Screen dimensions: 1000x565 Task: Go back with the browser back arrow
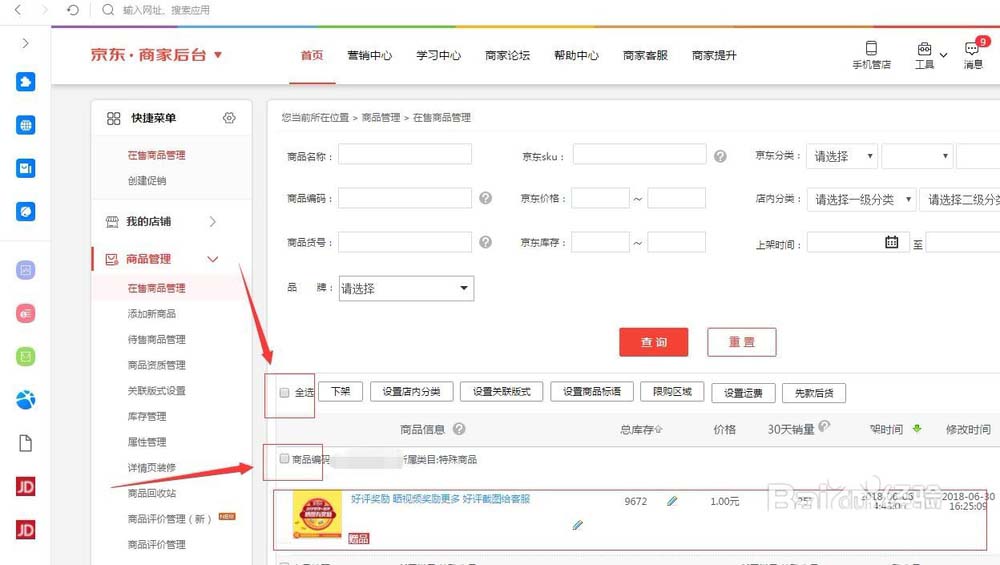coord(18,10)
